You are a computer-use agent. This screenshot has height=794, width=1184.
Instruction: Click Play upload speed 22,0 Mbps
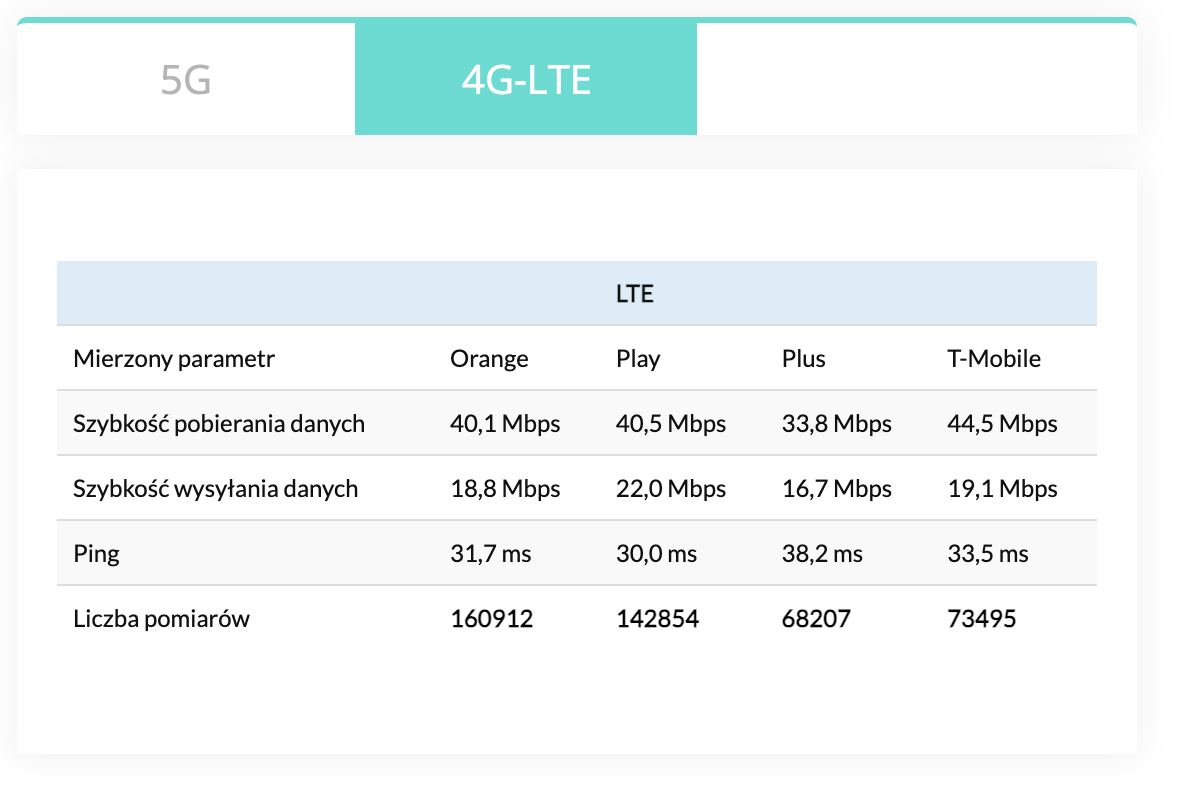point(671,489)
